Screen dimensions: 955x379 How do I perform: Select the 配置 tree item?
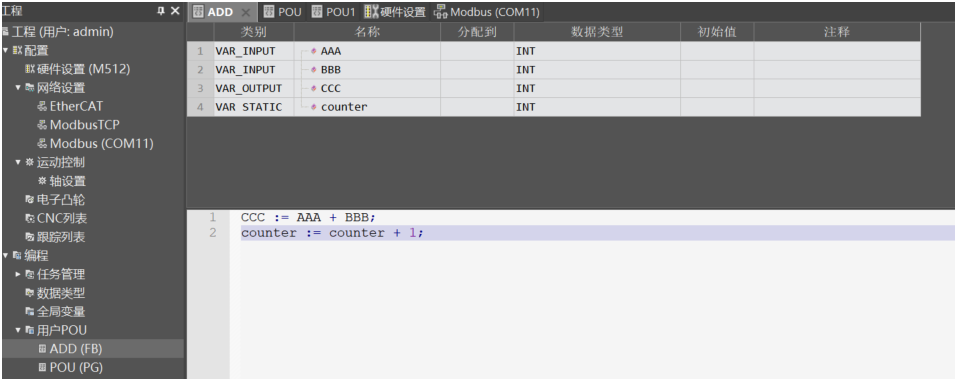[36, 51]
